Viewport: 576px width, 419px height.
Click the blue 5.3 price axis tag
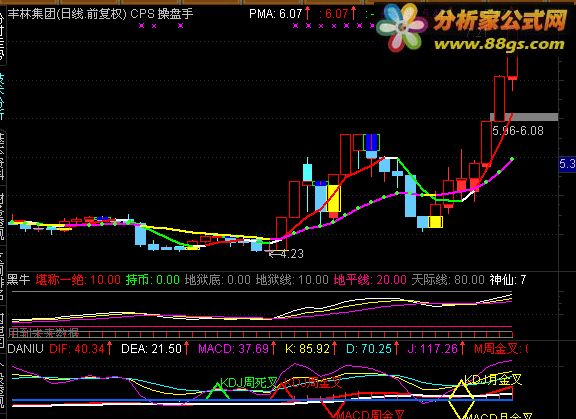pos(567,164)
